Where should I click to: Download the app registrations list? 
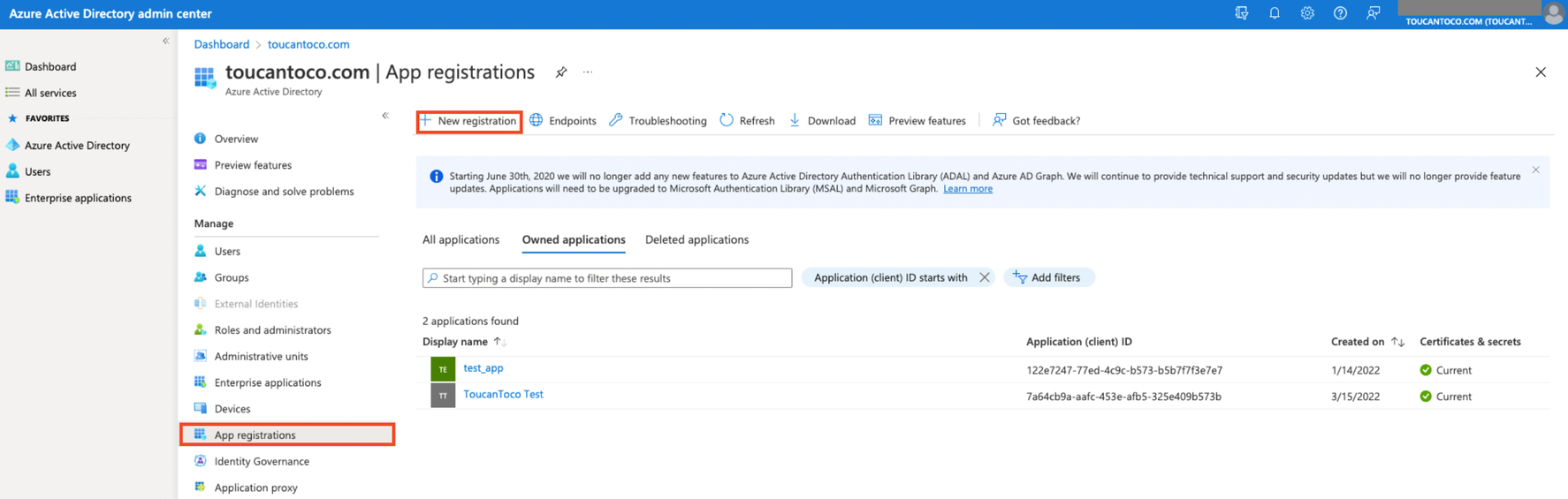tap(822, 121)
